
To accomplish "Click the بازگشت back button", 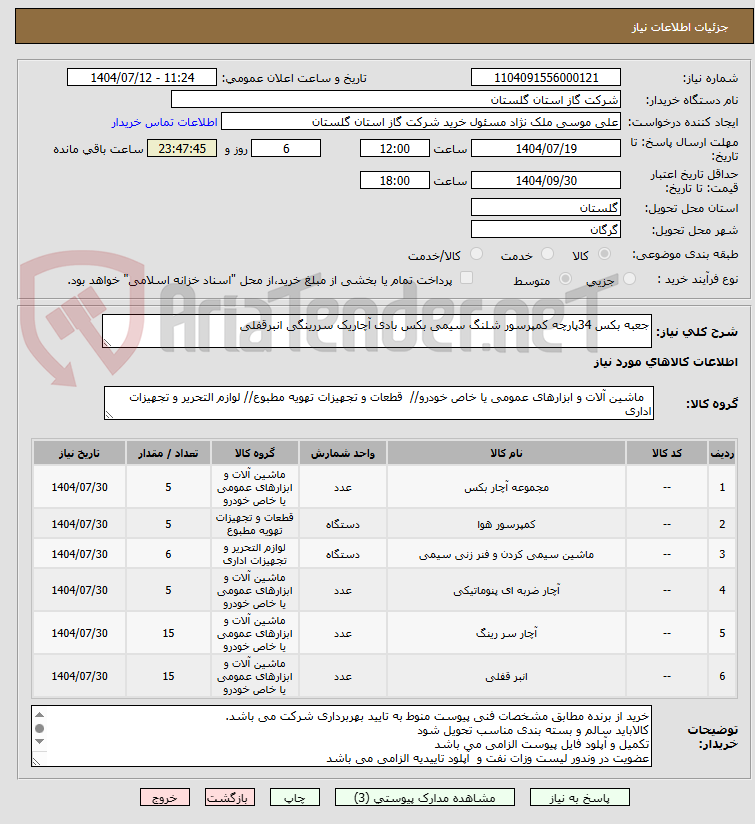I will (x=230, y=798).
